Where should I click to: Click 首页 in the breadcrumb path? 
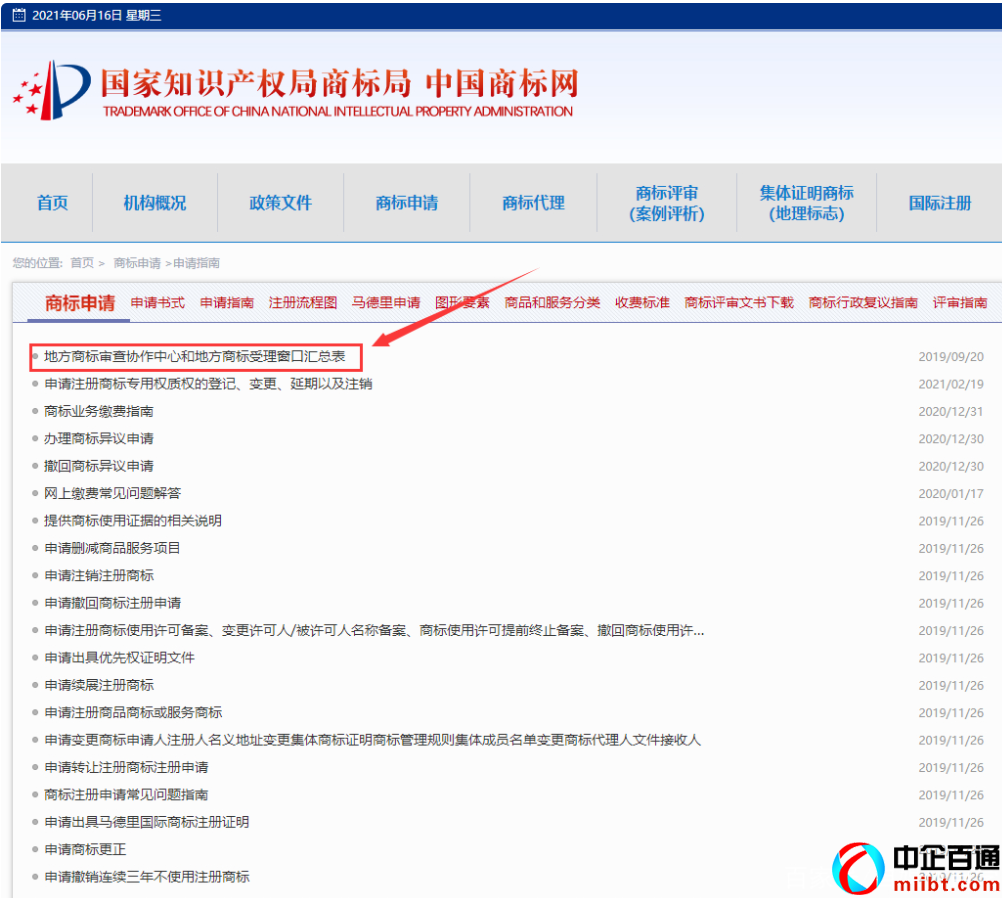coord(81,263)
